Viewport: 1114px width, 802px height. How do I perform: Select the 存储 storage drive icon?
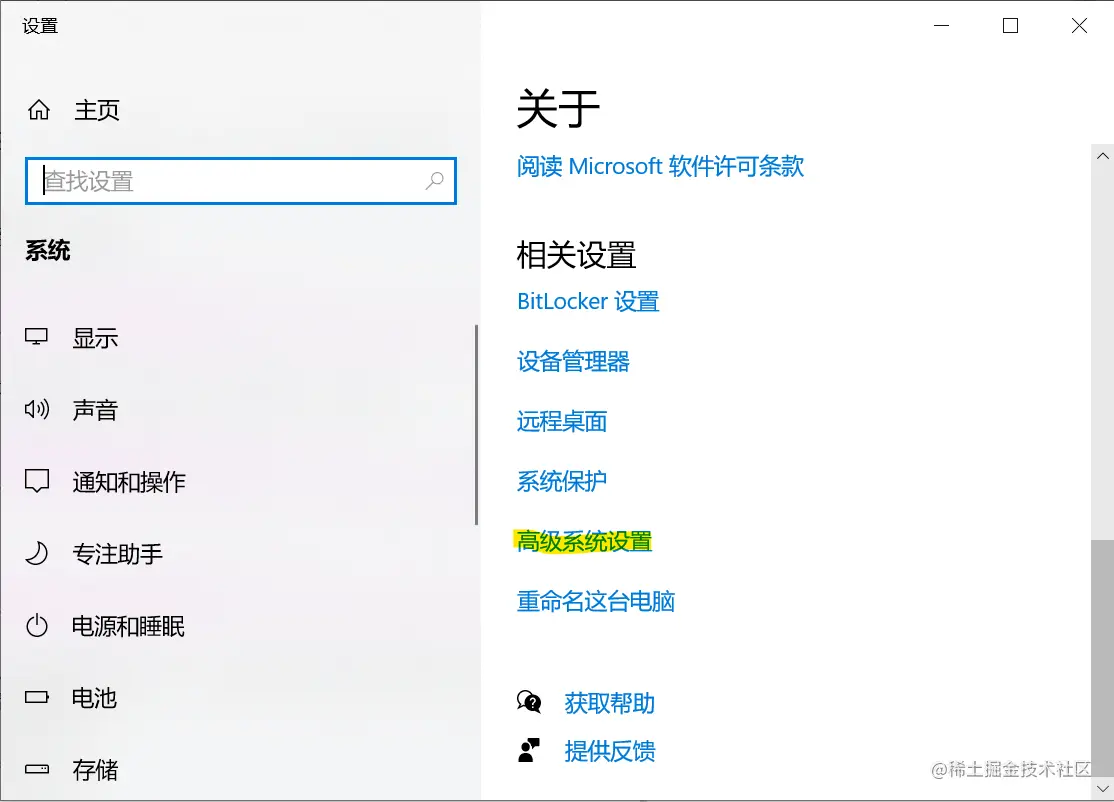pos(35,769)
